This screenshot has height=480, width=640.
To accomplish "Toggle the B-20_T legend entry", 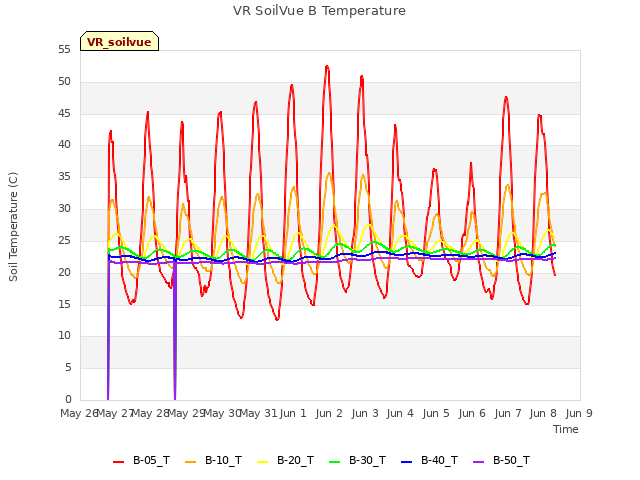I will 285,460.
